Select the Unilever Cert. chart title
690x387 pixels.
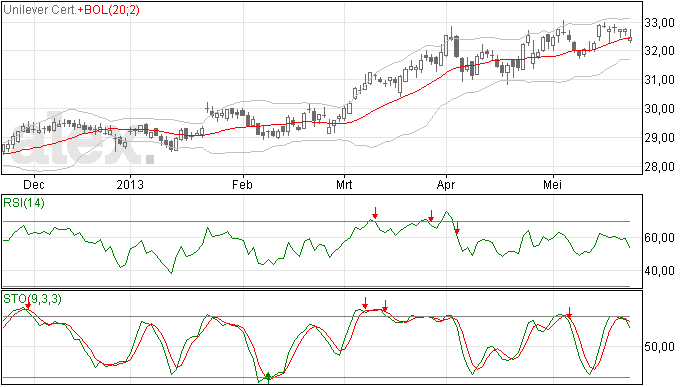click(x=40, y=10)
